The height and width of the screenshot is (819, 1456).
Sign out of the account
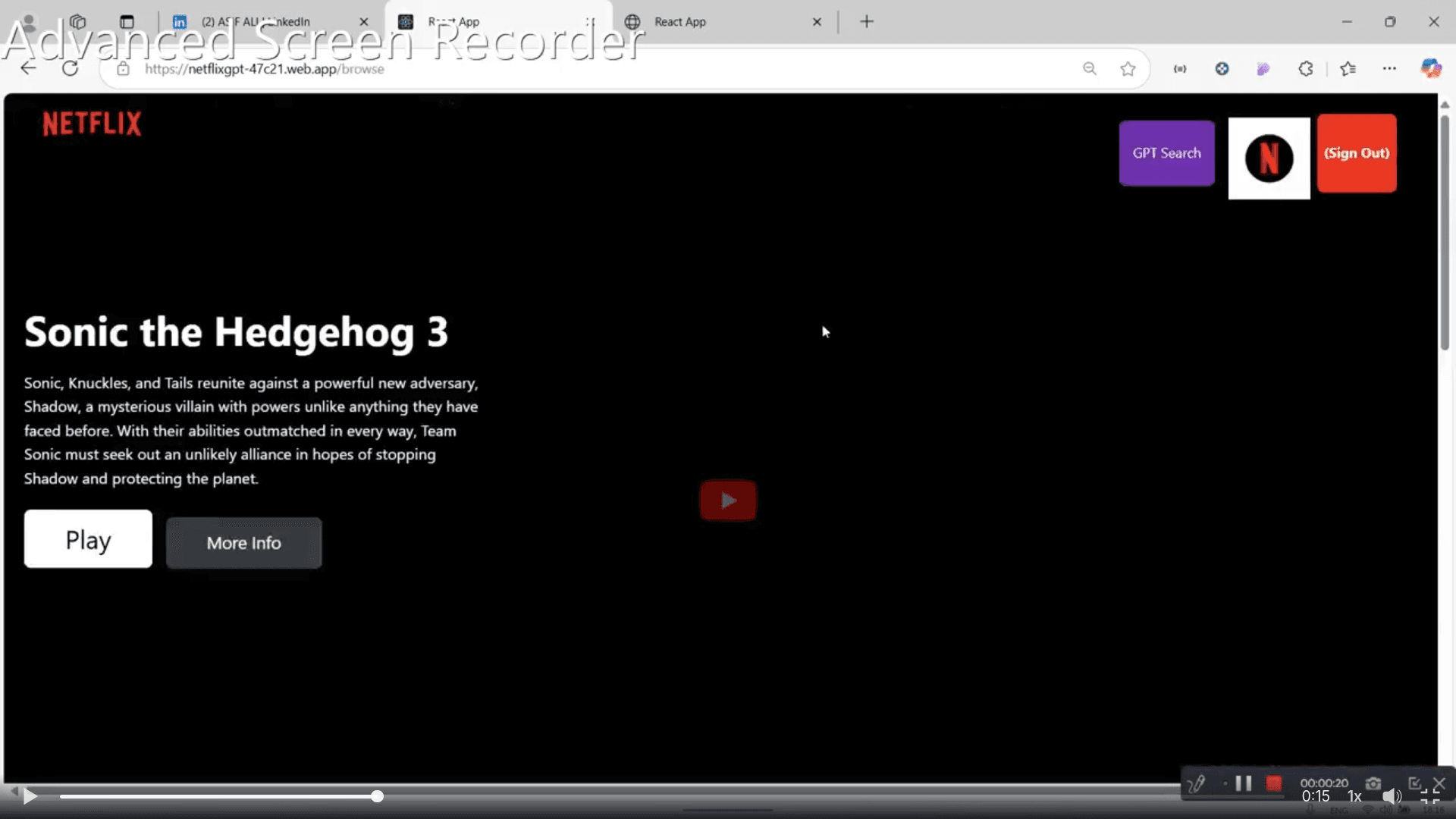click(1357, 153)
